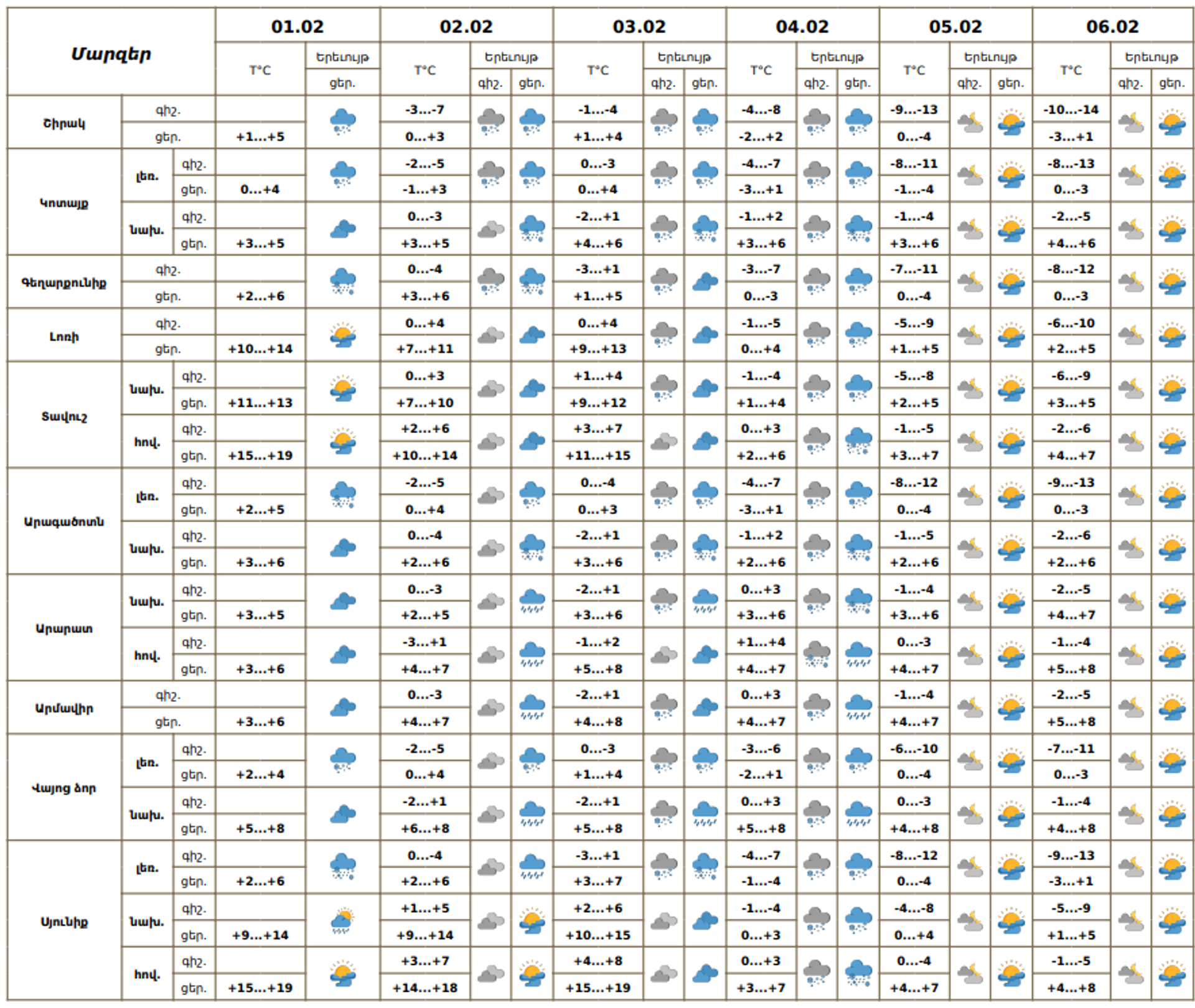The height and width of the screenshot is (1008, 1195).
Task: Select the 01.02 date column header
Action: [x=298, y=27]
